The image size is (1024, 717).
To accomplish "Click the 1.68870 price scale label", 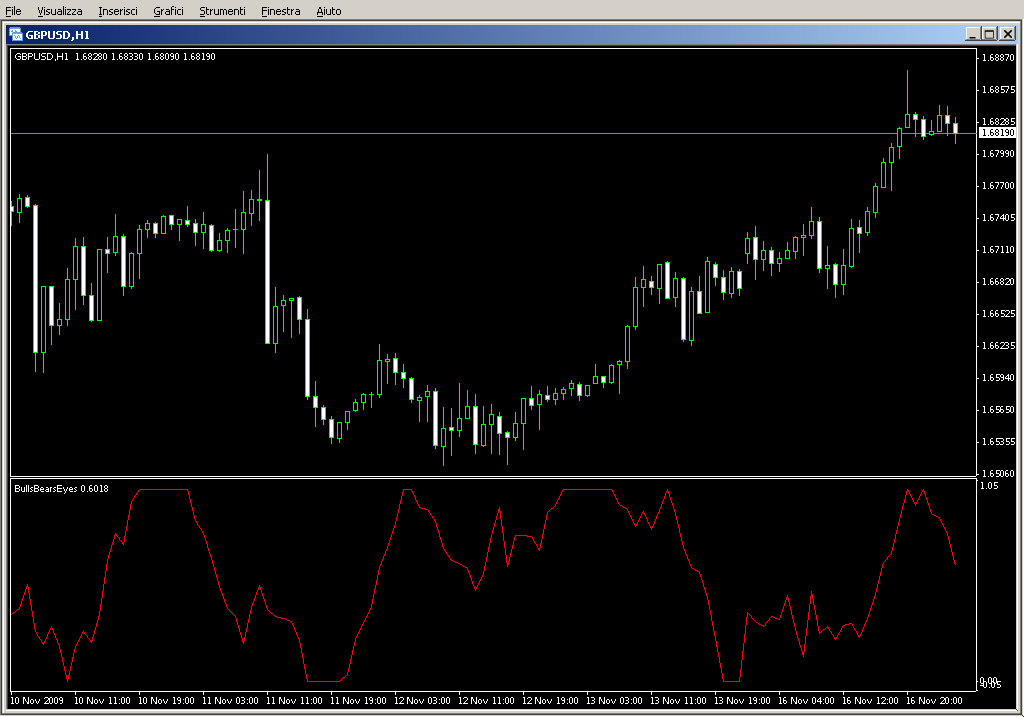I will pyautogui.click(x=999, y=57).
